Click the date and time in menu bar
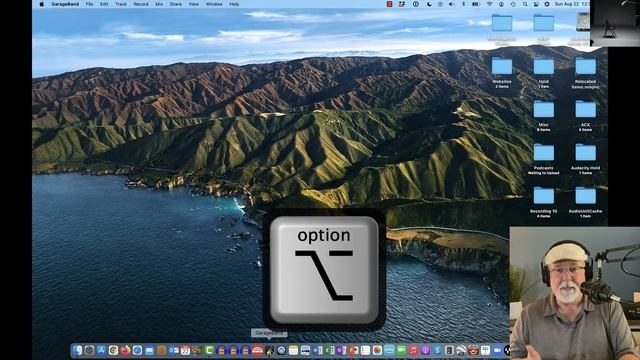This screenshot has width=640, height=360. click(572, 4)
